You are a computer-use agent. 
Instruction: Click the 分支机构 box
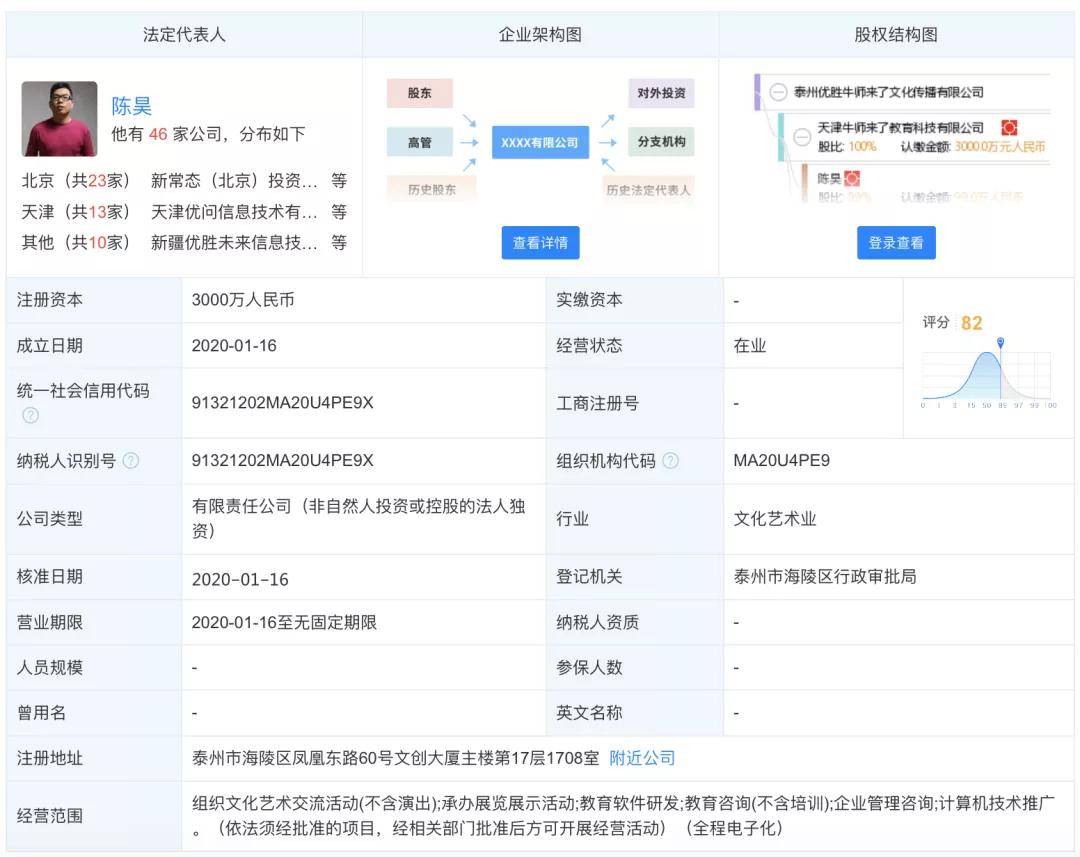[661, 141]
